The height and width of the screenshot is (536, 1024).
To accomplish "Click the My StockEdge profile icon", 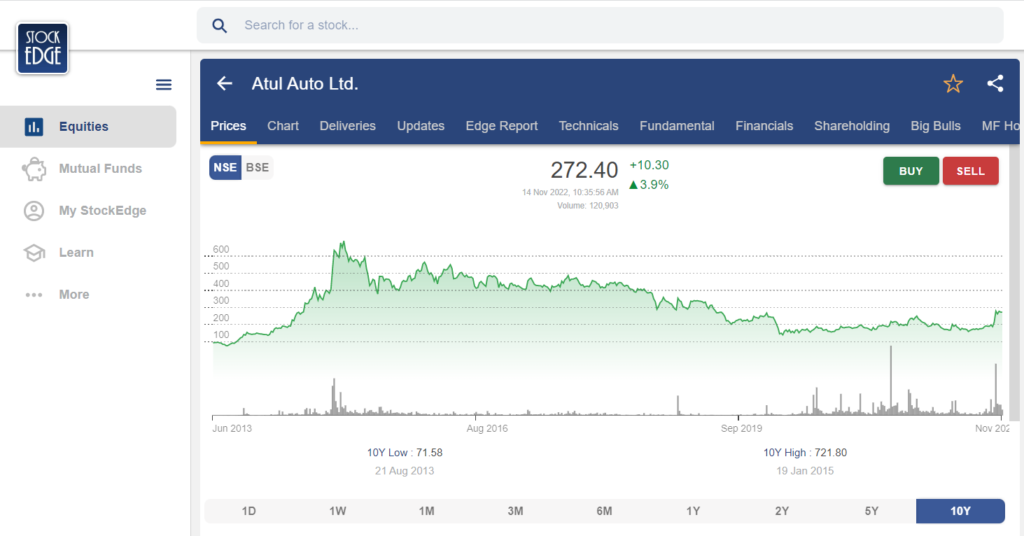I will pyautogui.click(x=34, y=211).
